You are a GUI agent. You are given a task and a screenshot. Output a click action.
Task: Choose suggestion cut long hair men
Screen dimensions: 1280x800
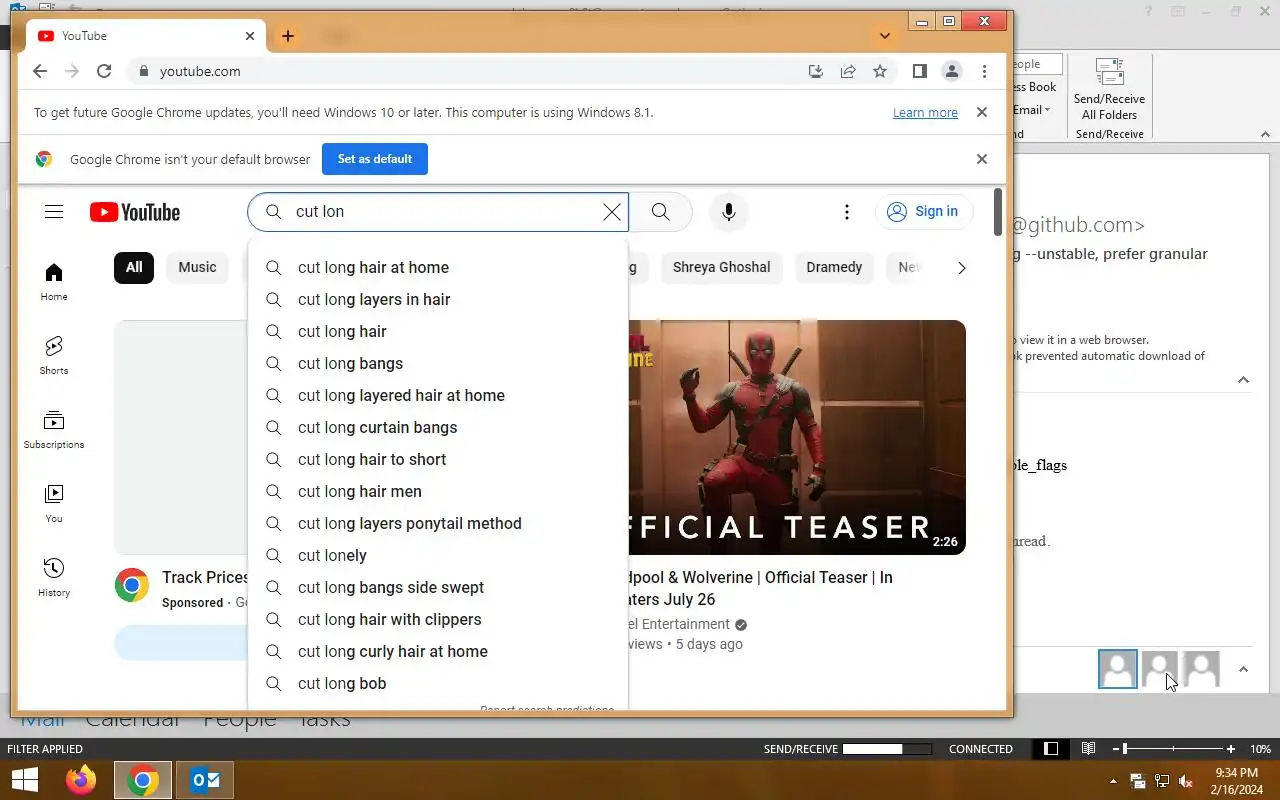coord(438,491)
